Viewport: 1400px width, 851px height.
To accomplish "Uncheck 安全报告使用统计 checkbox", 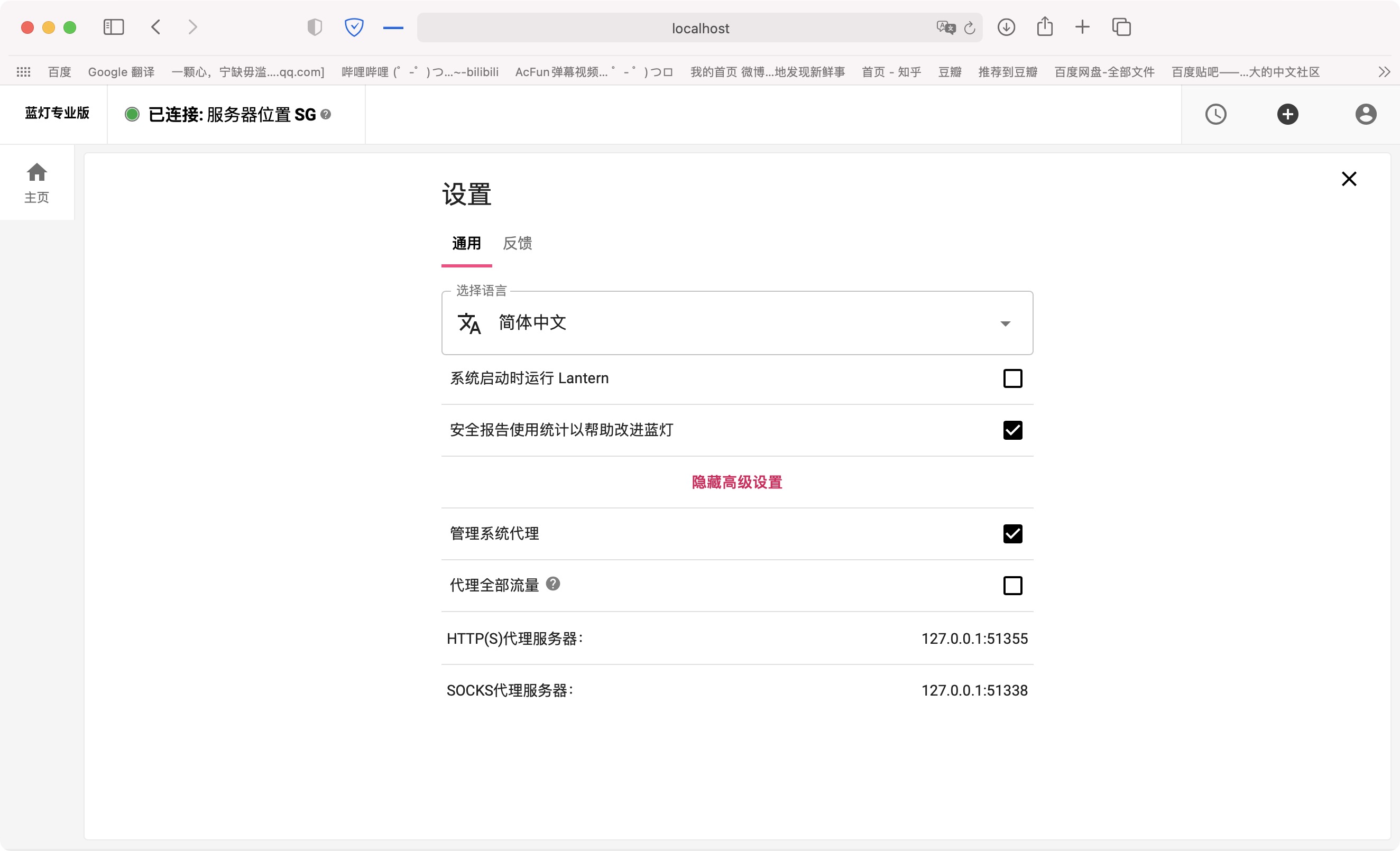I will coord(1012,430).
